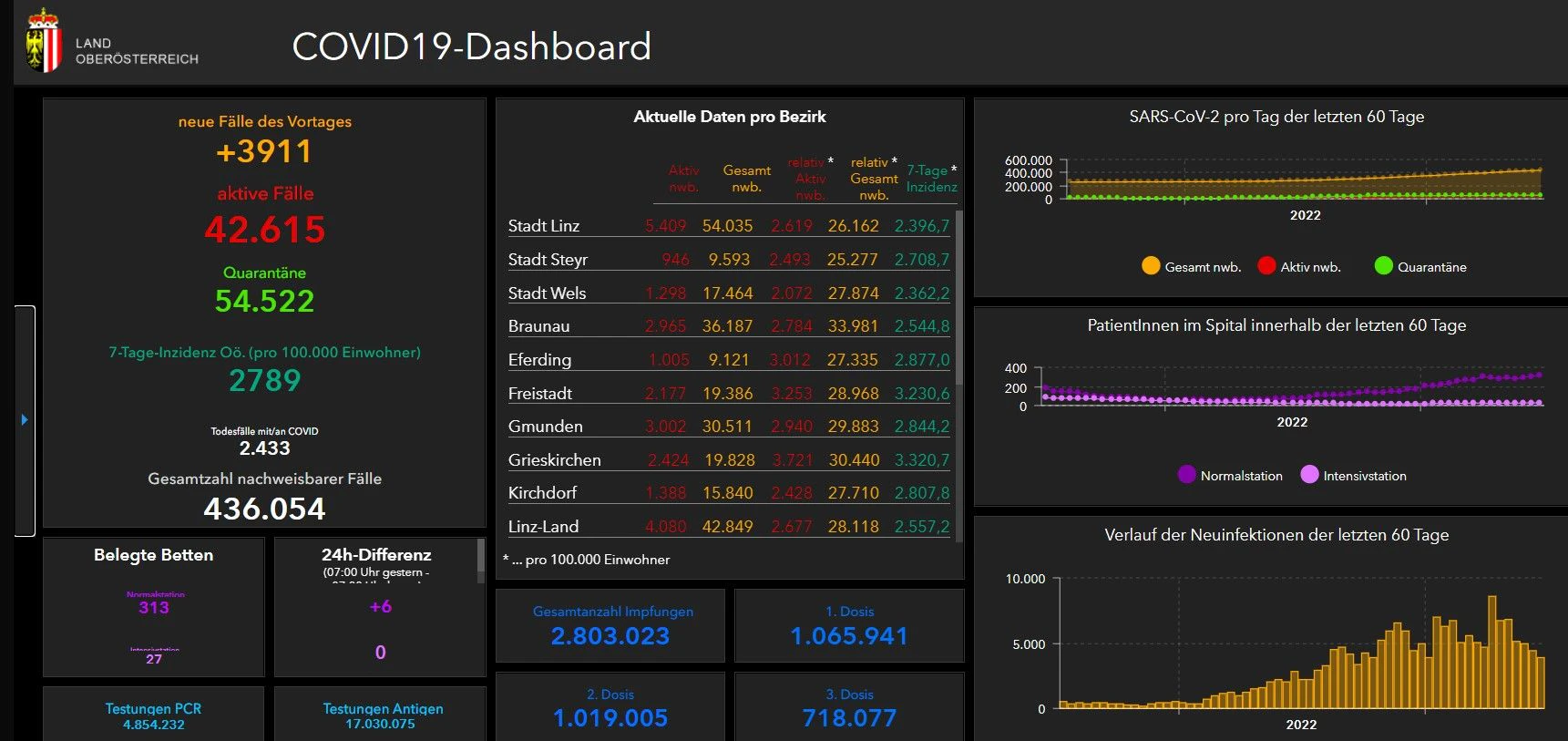Click Grieskirchen relative total 30.440

tap(854, 460)
